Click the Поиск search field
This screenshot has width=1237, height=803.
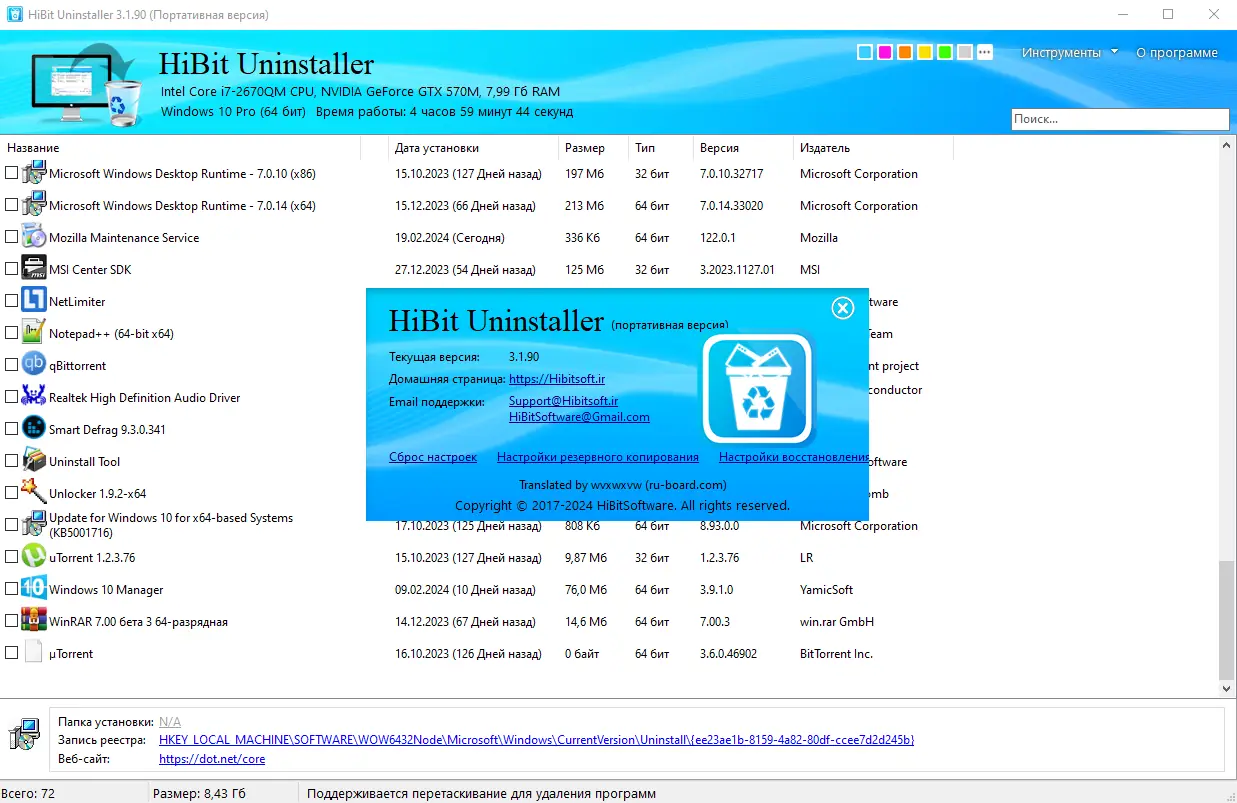[x=1120, y=119]
